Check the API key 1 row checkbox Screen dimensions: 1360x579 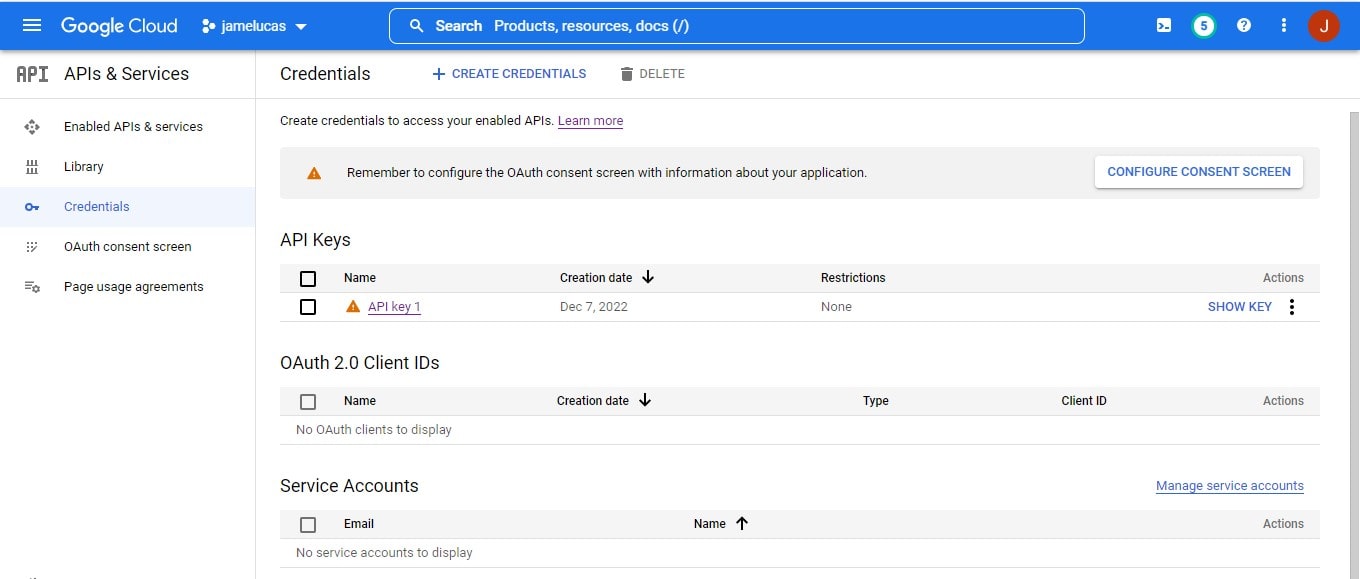click(x=308, y=307)
